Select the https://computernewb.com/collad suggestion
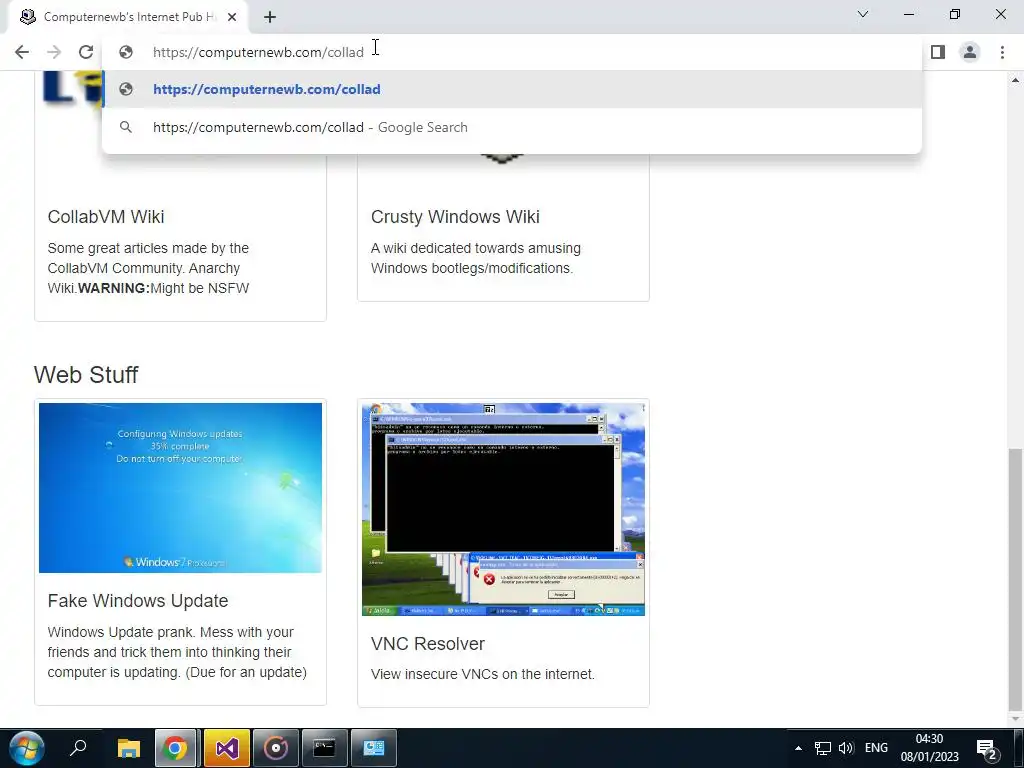The height and width of the screenshot is (768, 1024). pos(512,89)
